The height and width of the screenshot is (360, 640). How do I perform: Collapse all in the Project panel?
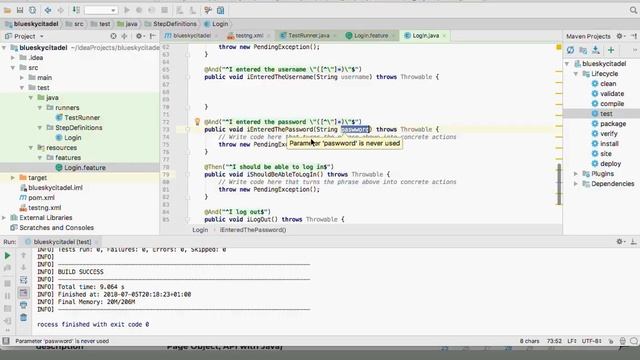(x=124, y=36)
